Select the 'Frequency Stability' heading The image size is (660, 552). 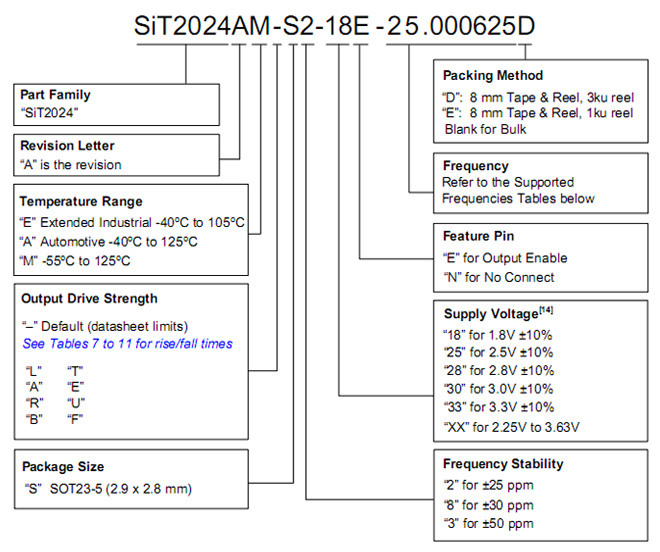coord(503,464)
